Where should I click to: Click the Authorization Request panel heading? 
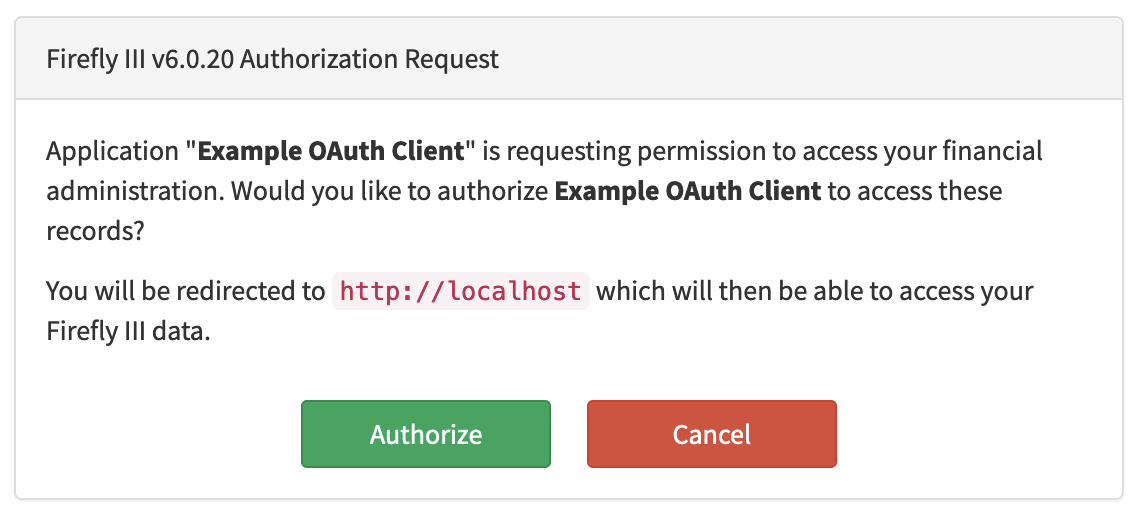click(x=272, y=59)
